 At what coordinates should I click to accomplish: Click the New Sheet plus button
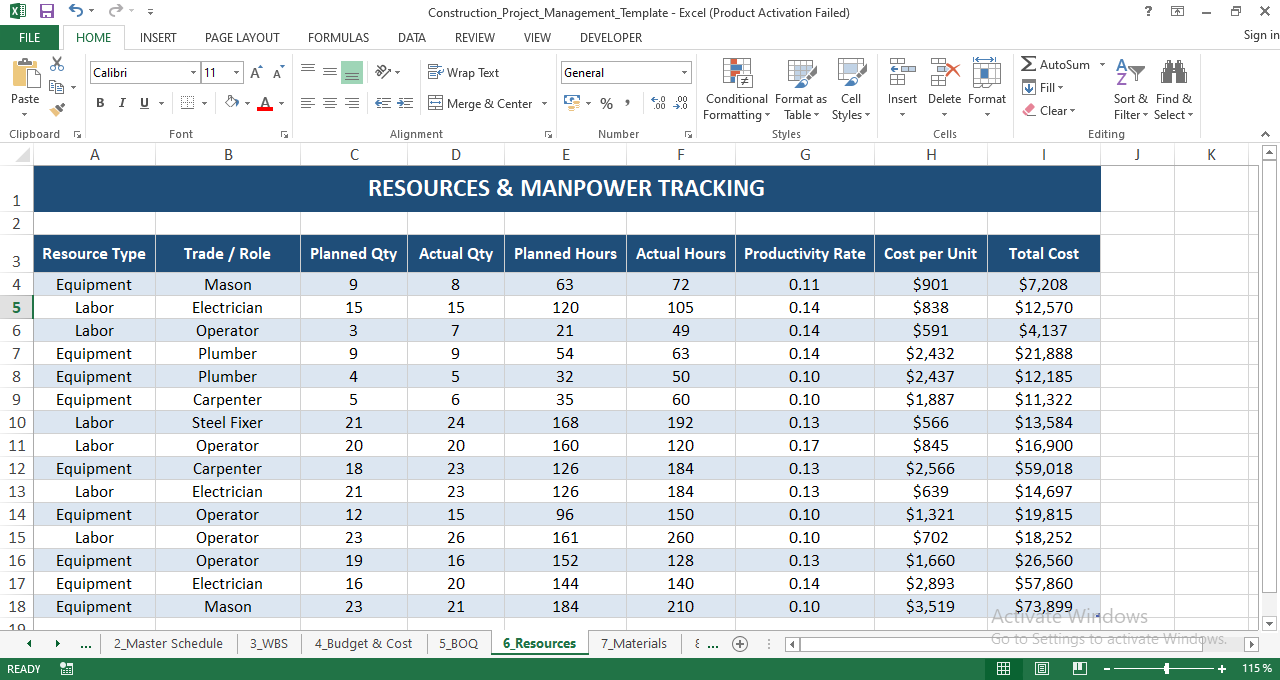click(x=740, y=644)
